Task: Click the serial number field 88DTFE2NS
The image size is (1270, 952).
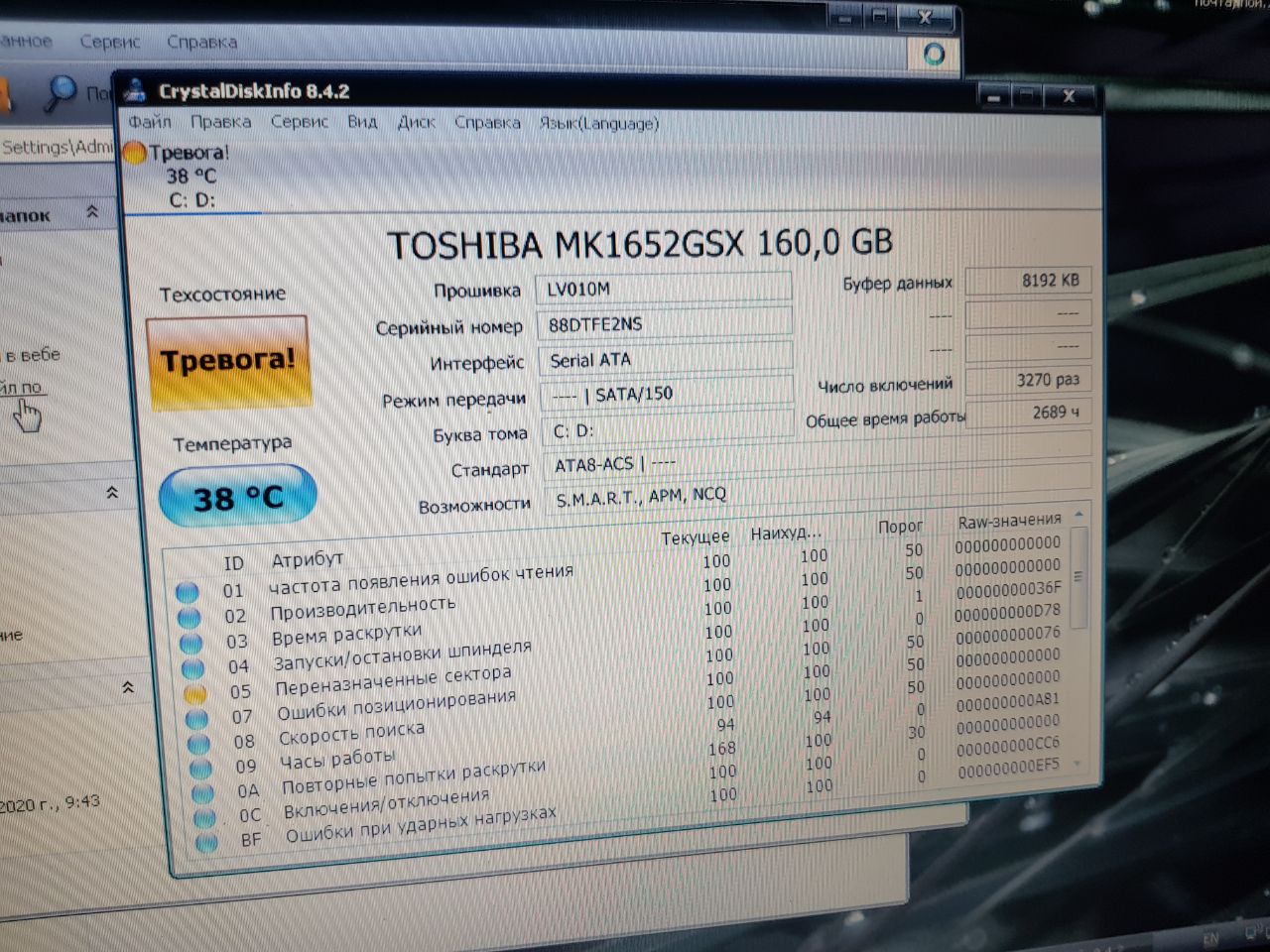Action: (664, 324)
